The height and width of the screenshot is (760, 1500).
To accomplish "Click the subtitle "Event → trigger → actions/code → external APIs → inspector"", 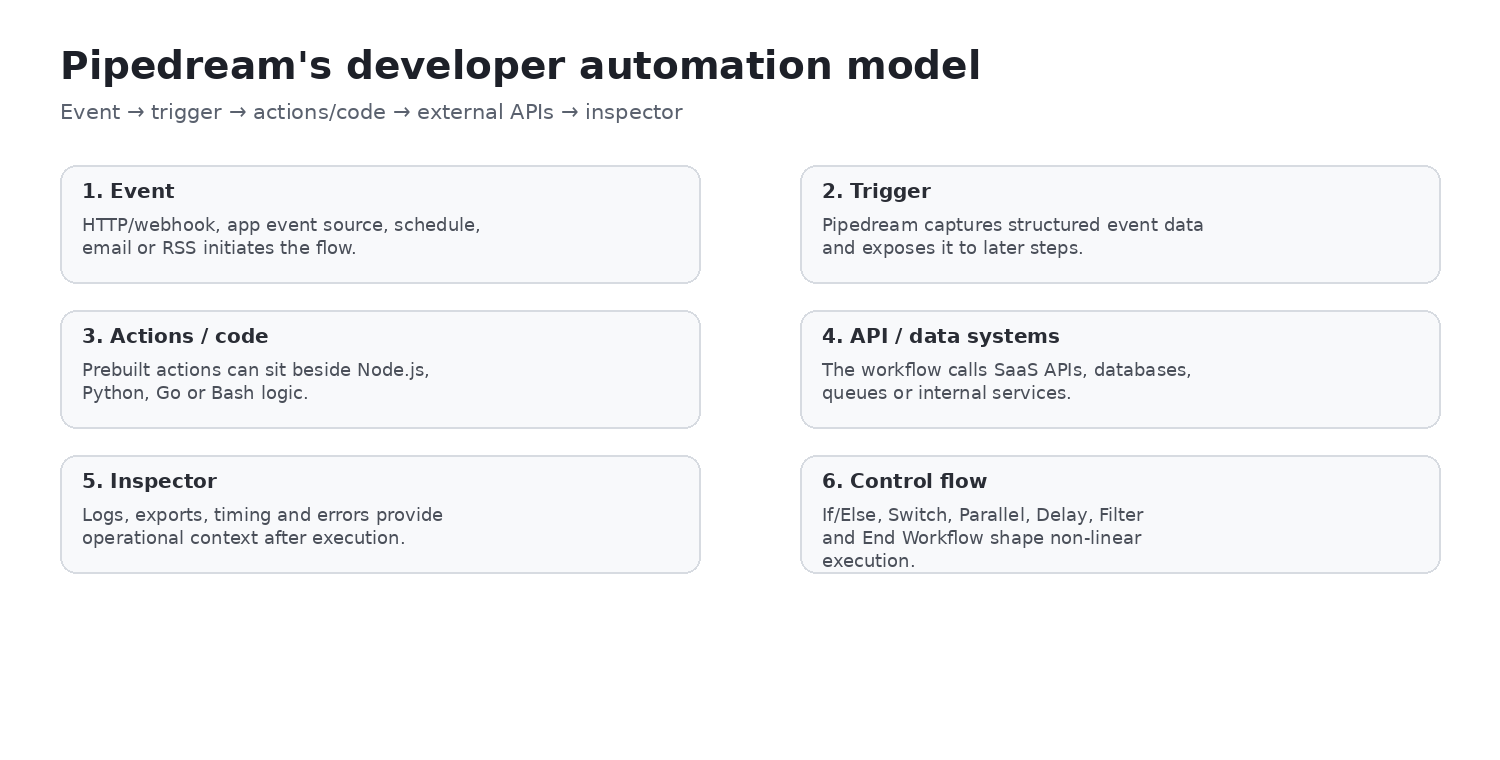I will point(371,112).
